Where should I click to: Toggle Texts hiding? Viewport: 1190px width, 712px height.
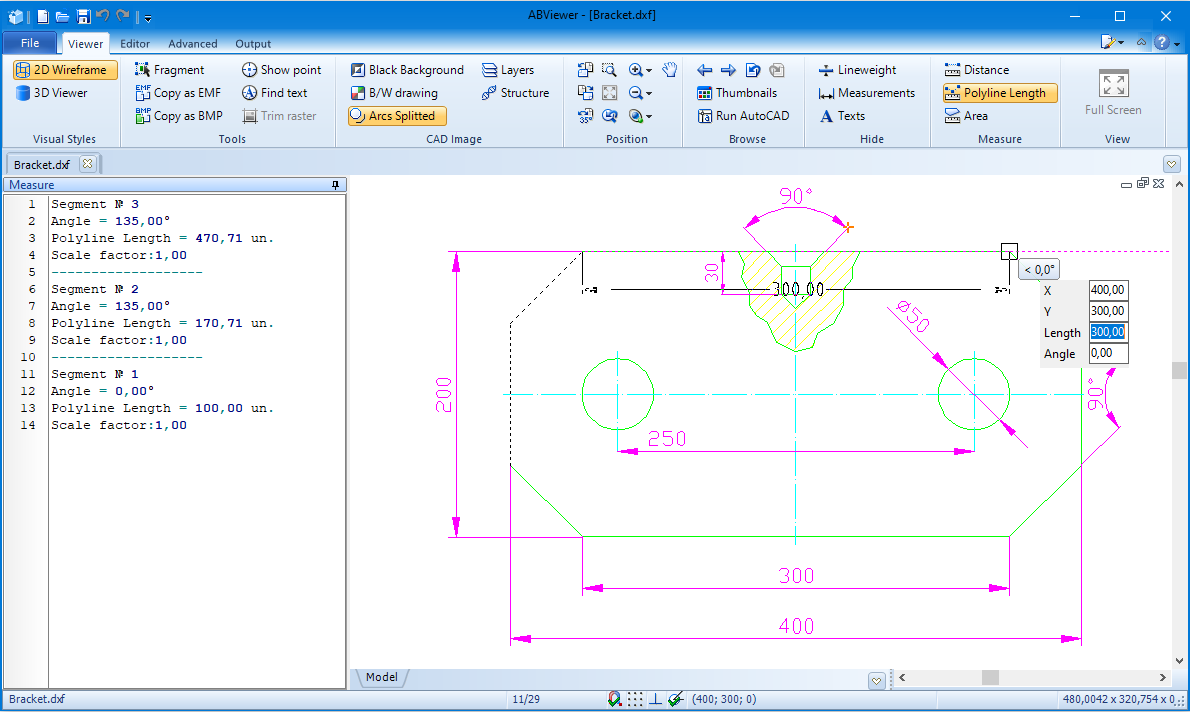pos(842,116)
